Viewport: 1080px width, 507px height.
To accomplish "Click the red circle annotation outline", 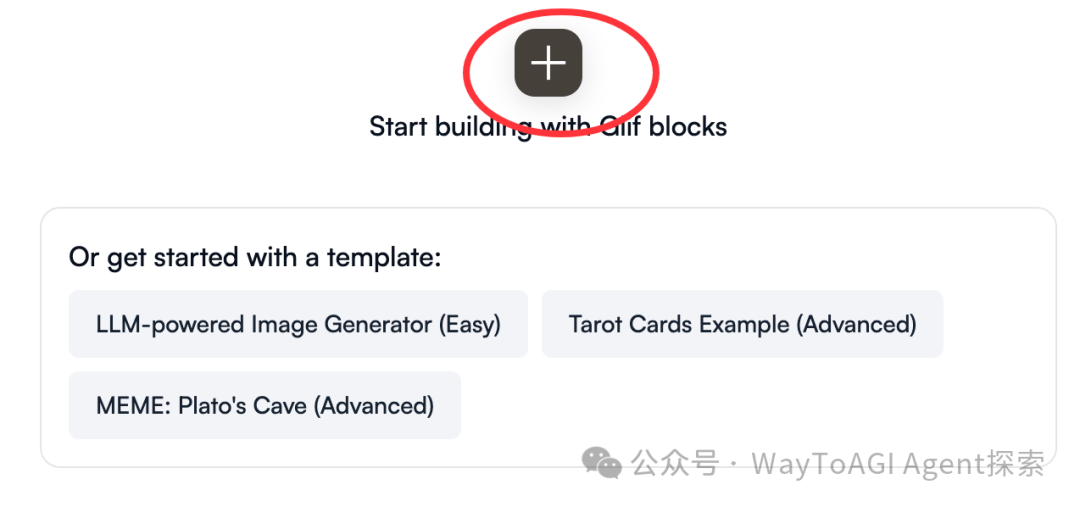I will [560, 72].
